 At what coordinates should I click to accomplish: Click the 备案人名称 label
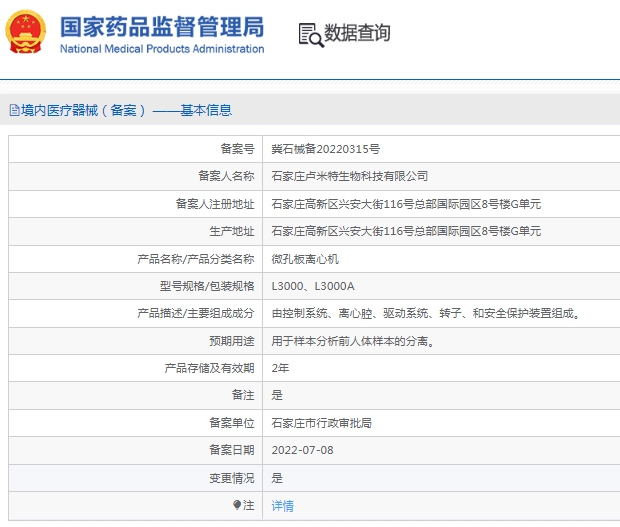pyautogui.click(x=226, y=176)
